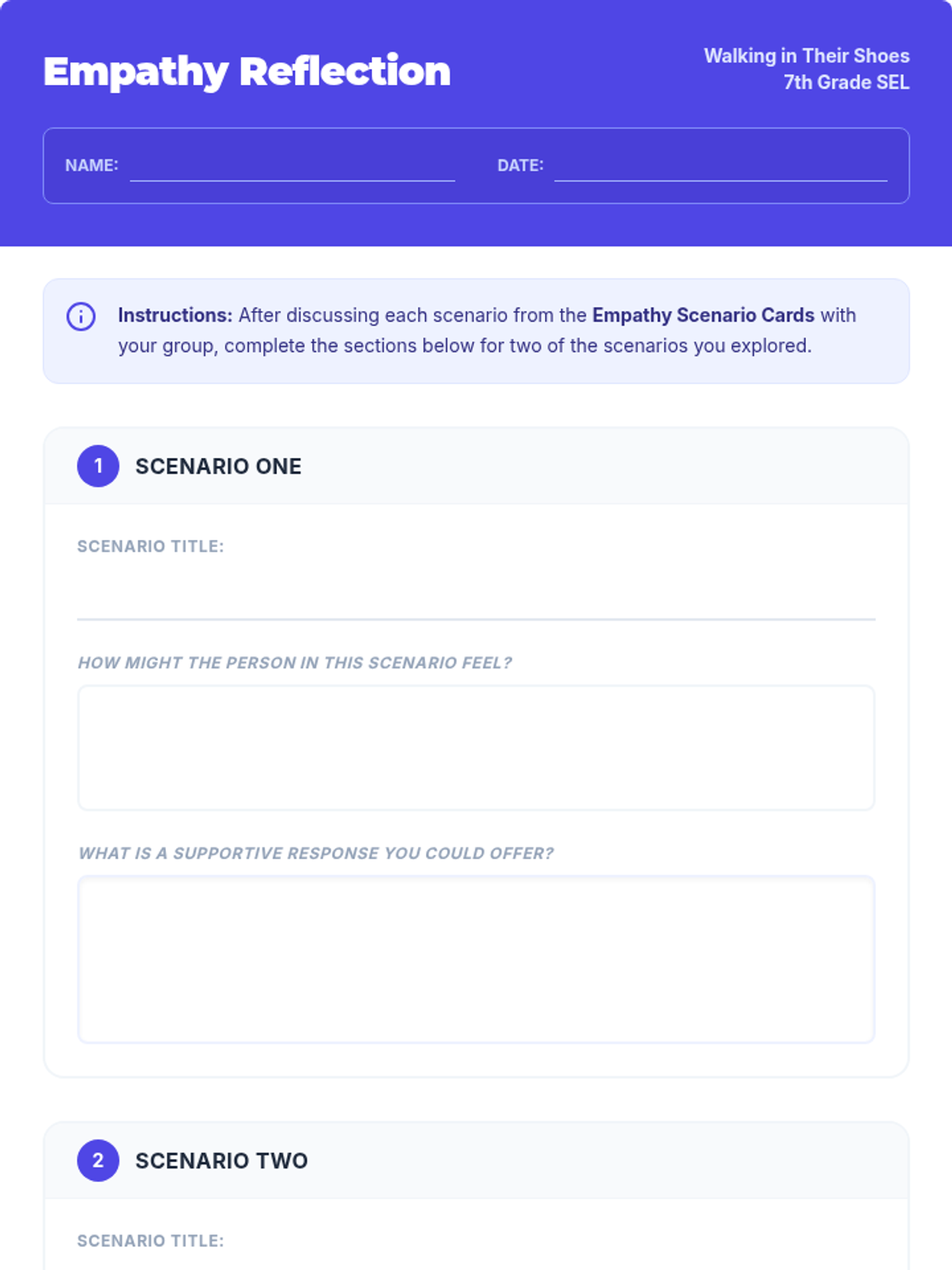Viewport: 952px width, 1270px height.
Task: Click the Empathy Reflection page title
Action: (x=247, y=71)
